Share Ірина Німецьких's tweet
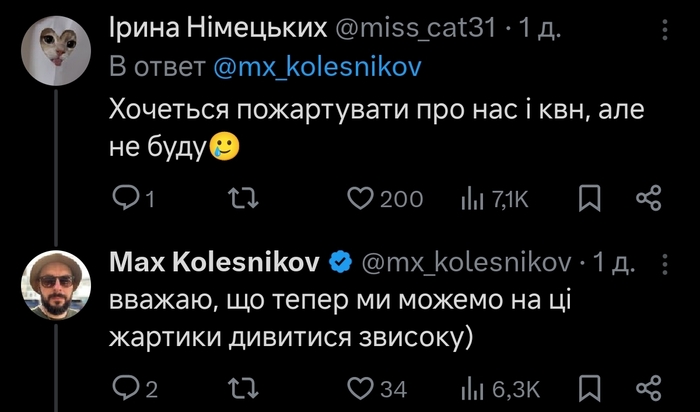The image size is (700, 412). coord(649,199)
